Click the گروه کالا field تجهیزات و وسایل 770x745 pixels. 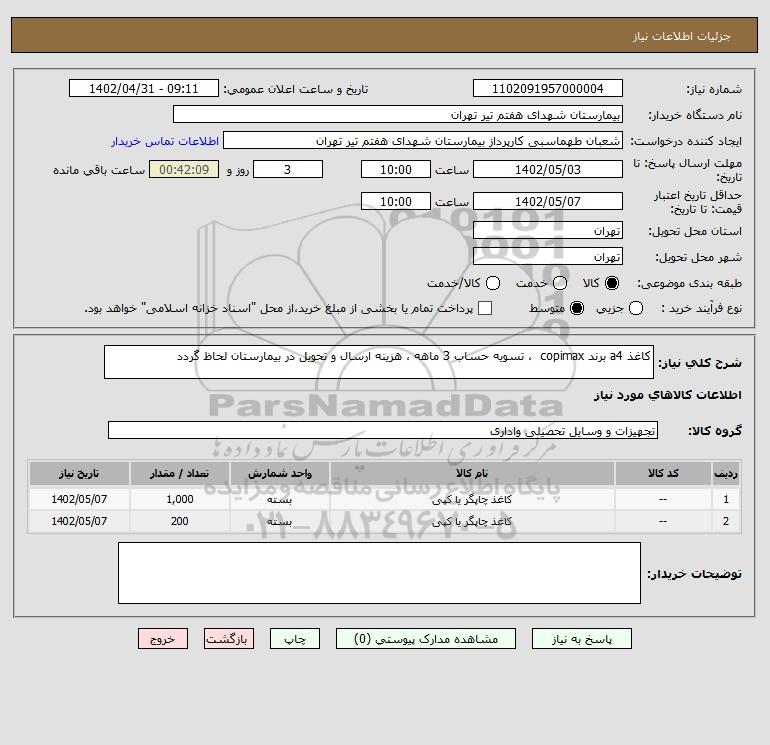(383, 430)
